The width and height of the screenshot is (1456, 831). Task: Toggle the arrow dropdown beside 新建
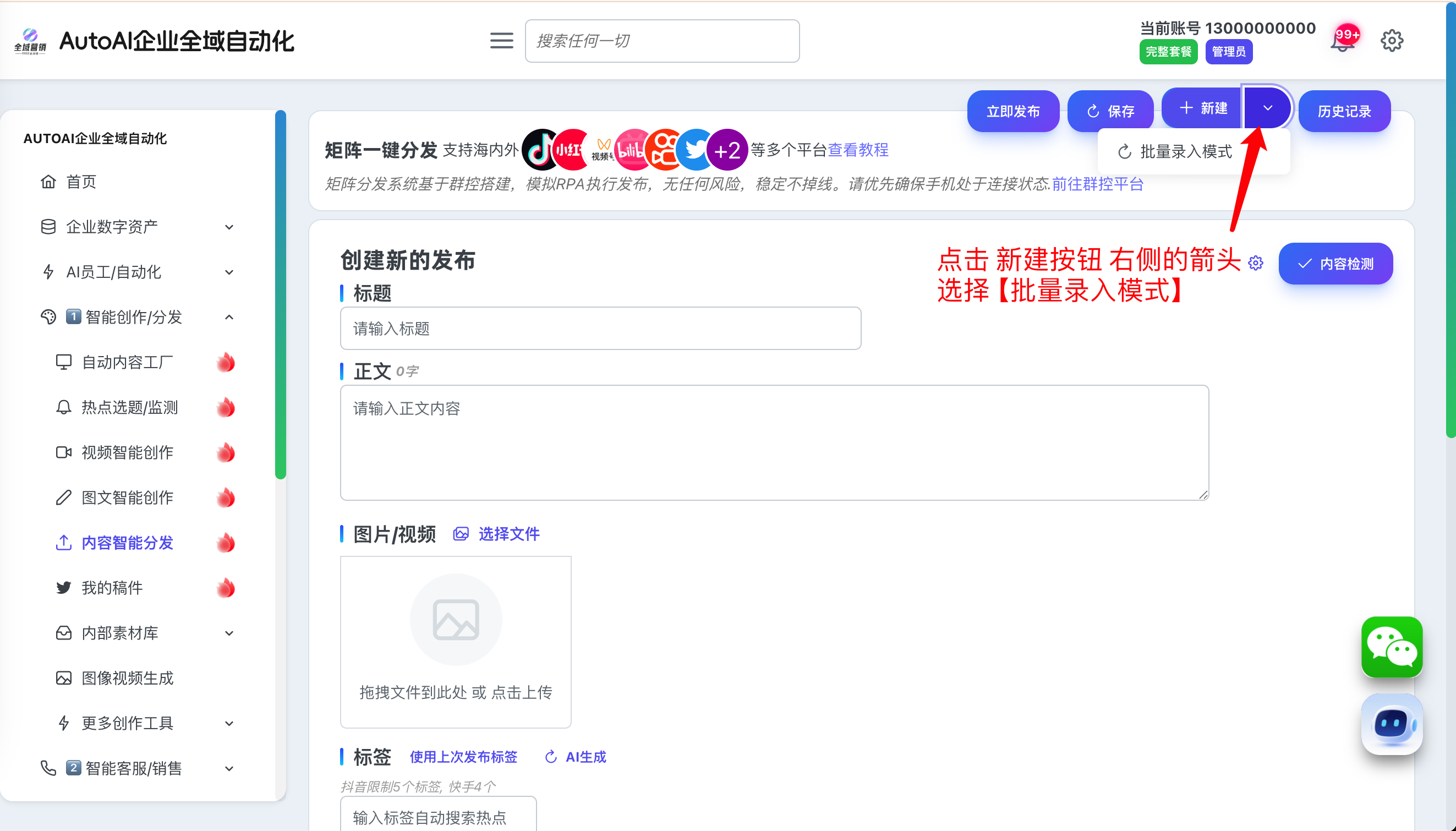tap(1267, 108)
